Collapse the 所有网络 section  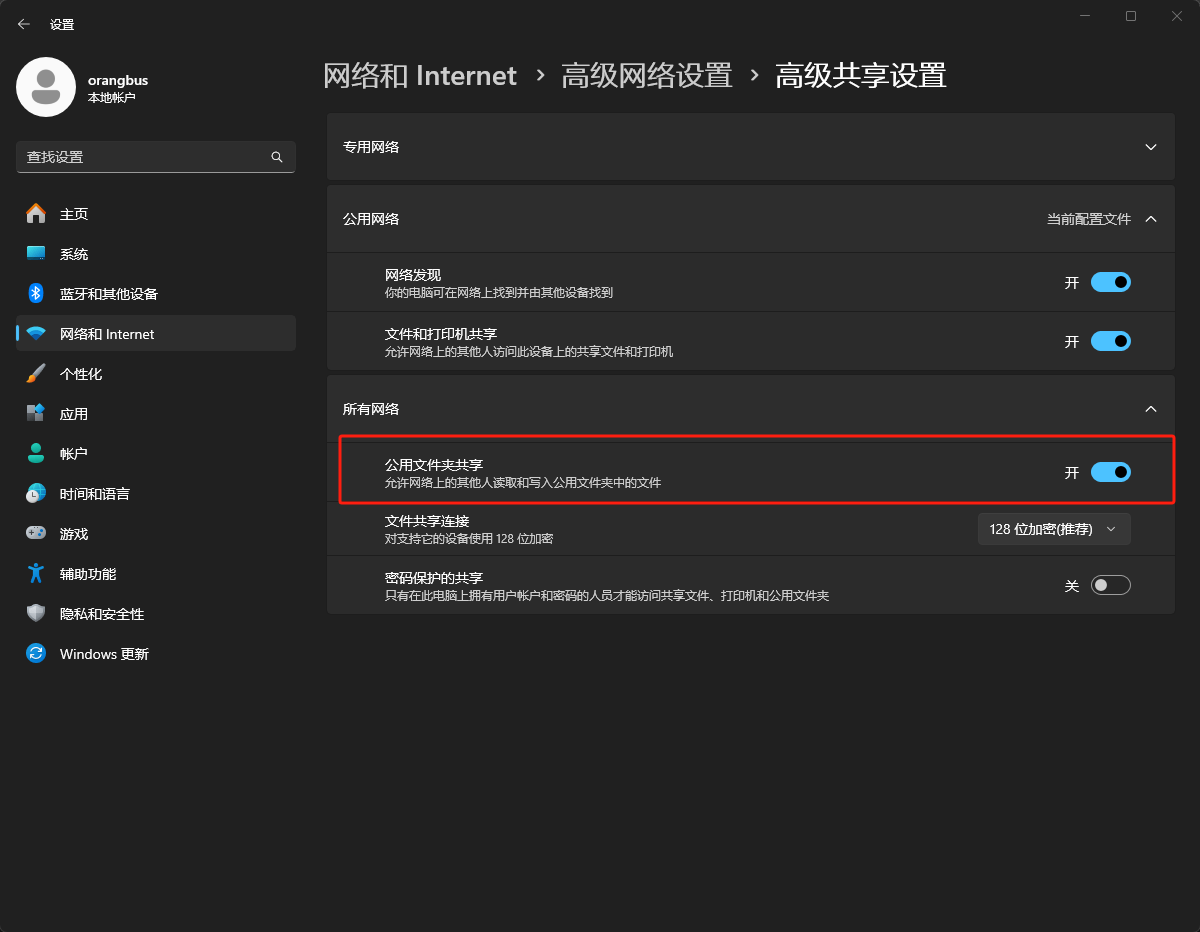1150,409
